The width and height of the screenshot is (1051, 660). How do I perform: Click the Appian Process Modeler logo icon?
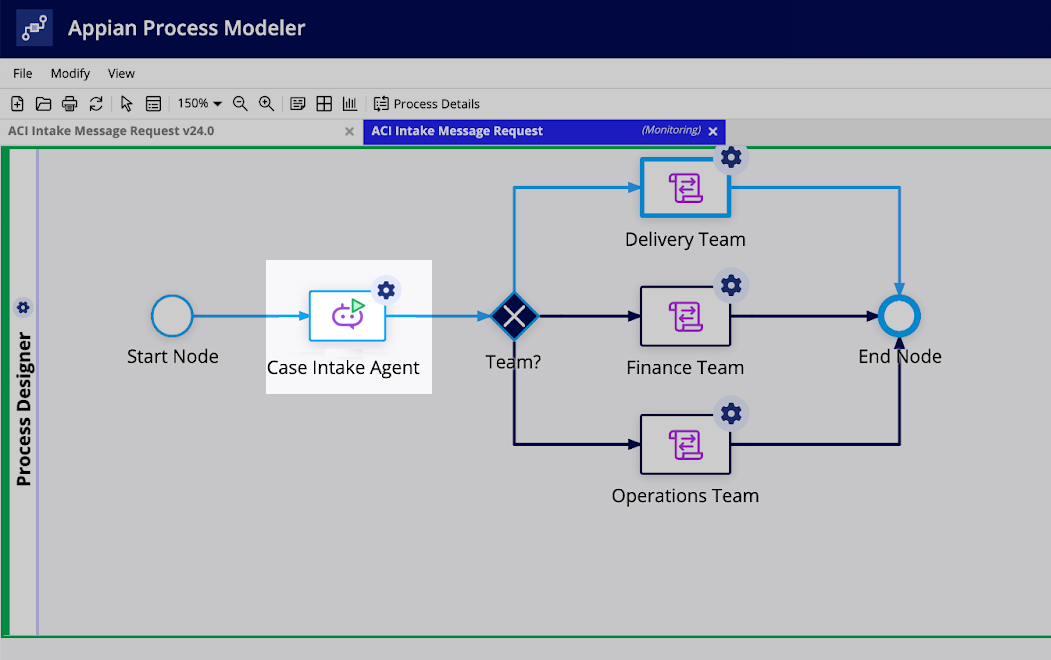click(x=34, y=28)
